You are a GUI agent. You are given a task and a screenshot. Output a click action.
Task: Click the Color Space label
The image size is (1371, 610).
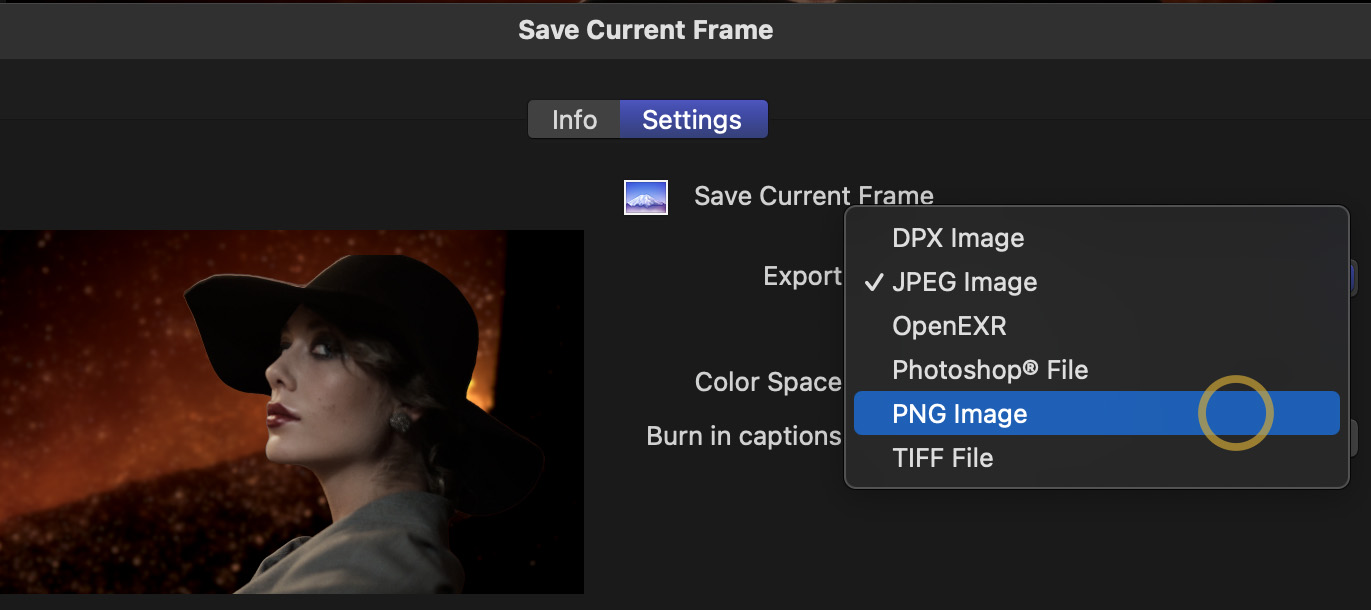click(x=768, y=382)
